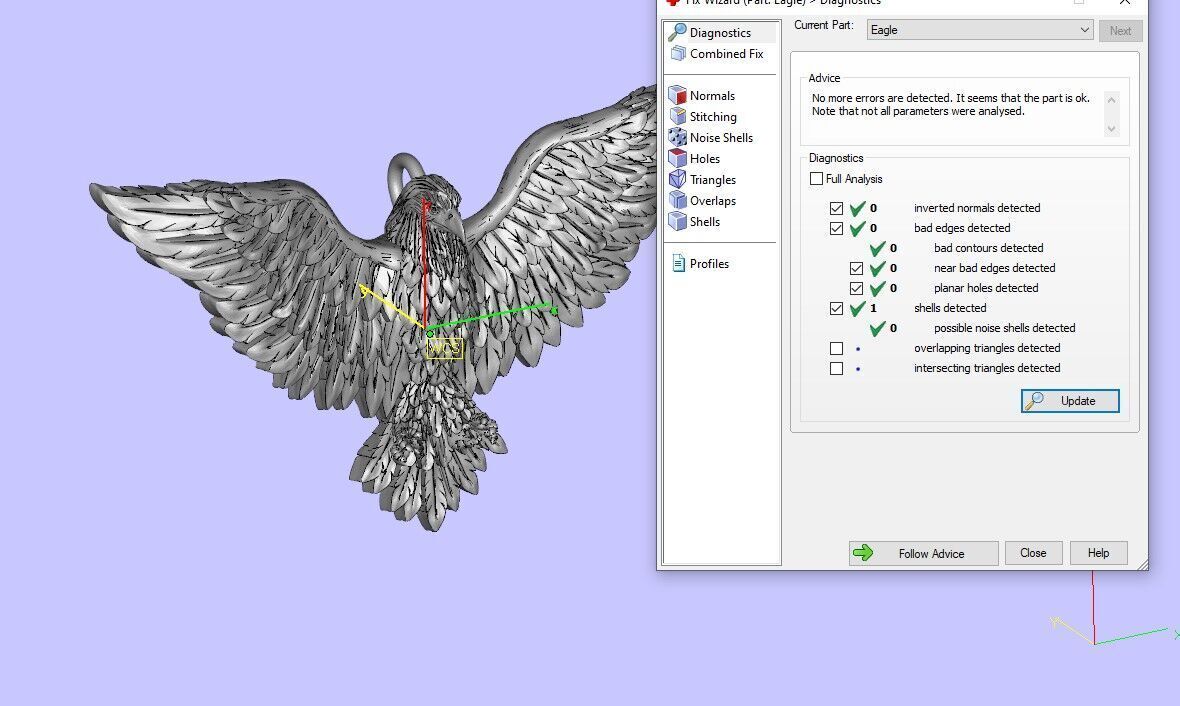Viewport: 1180px width, 706px height.
Task: Click the 'possible noise shells detected' label
Action: 1004,328
